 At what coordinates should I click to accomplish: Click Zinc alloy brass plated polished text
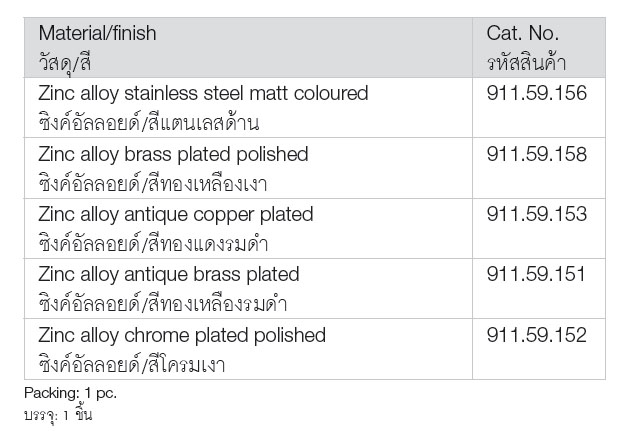173,155
